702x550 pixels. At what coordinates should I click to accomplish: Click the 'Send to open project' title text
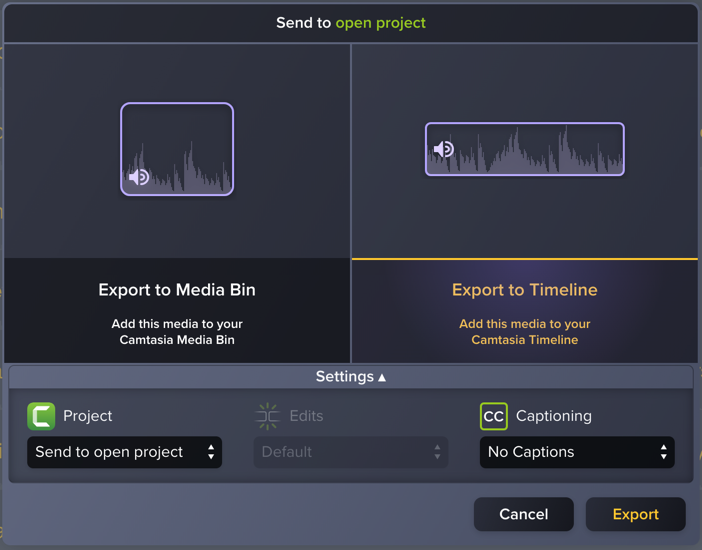(x=351, y=23)
